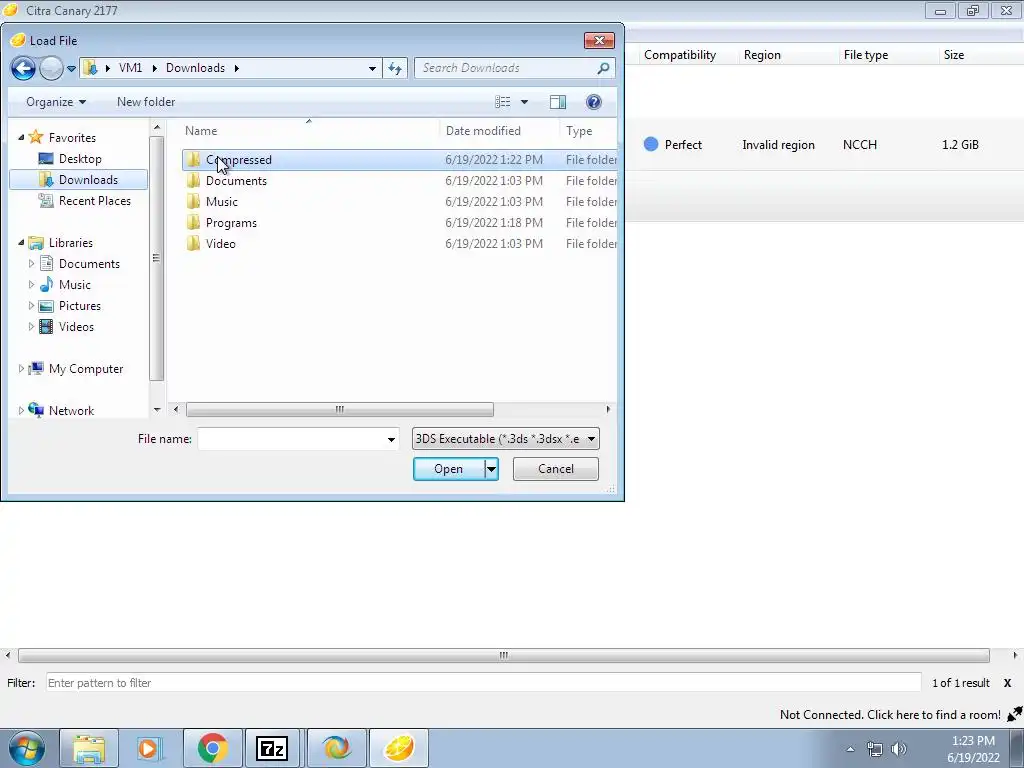Click the file list scroll right arrow
The image size is (1024, 768).
tap(608, 409)
